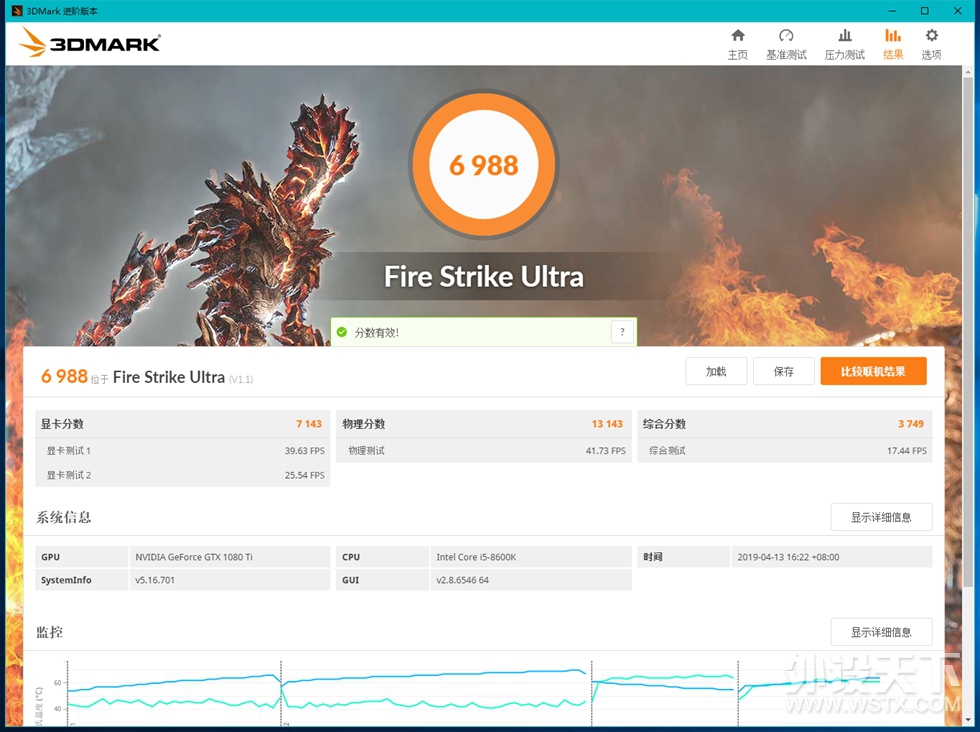Click the 显卡测试 1 39.63 FPS row
980x732 pixels.
(x=182, y=451)
